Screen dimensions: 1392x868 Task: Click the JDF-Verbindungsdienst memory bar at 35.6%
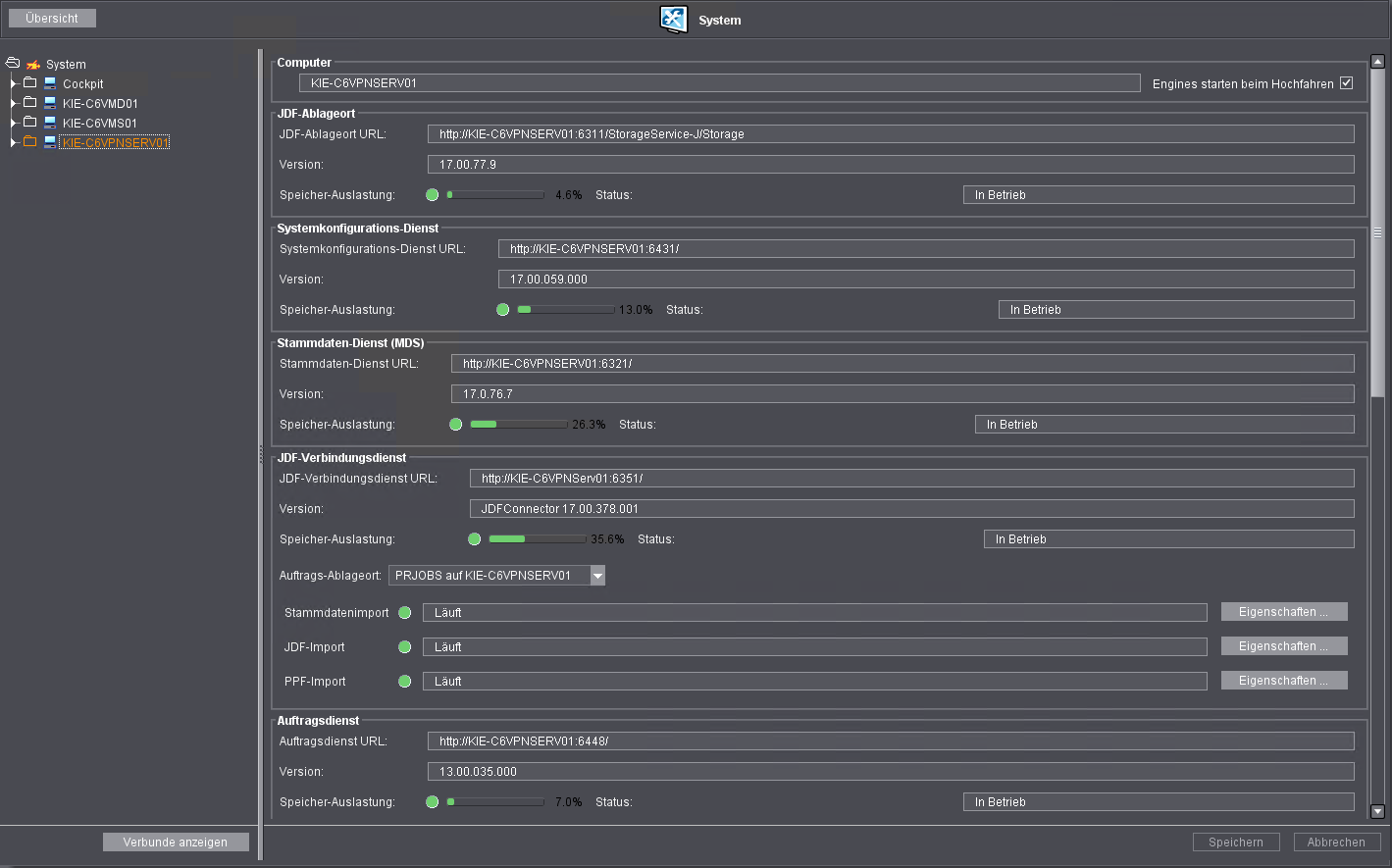[538, 539]
